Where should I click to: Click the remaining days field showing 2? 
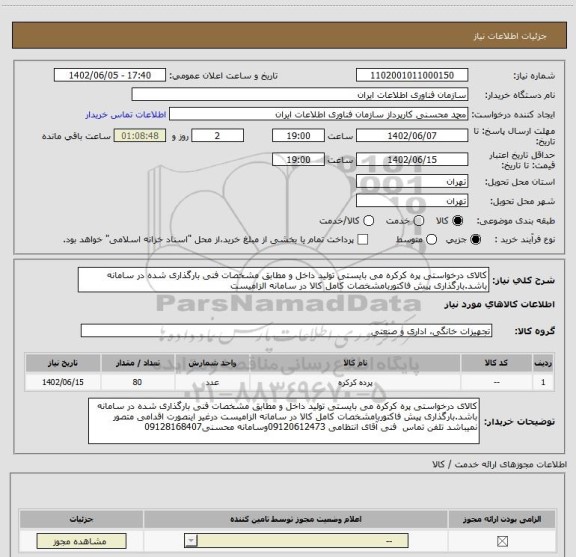[217, 136]
